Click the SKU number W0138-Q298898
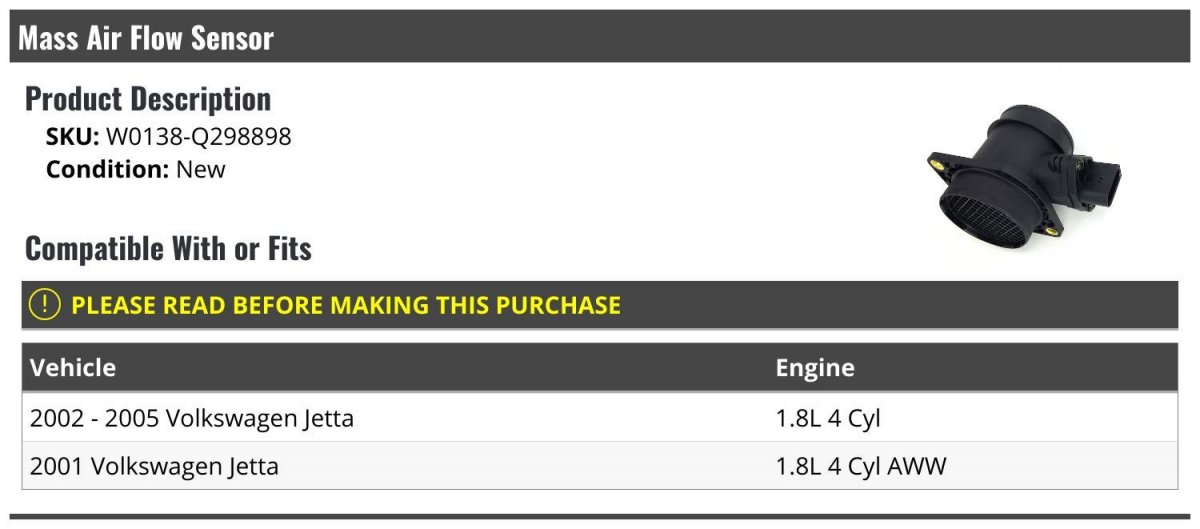Screen dimensions: 1200x529 tap(199, 136)
